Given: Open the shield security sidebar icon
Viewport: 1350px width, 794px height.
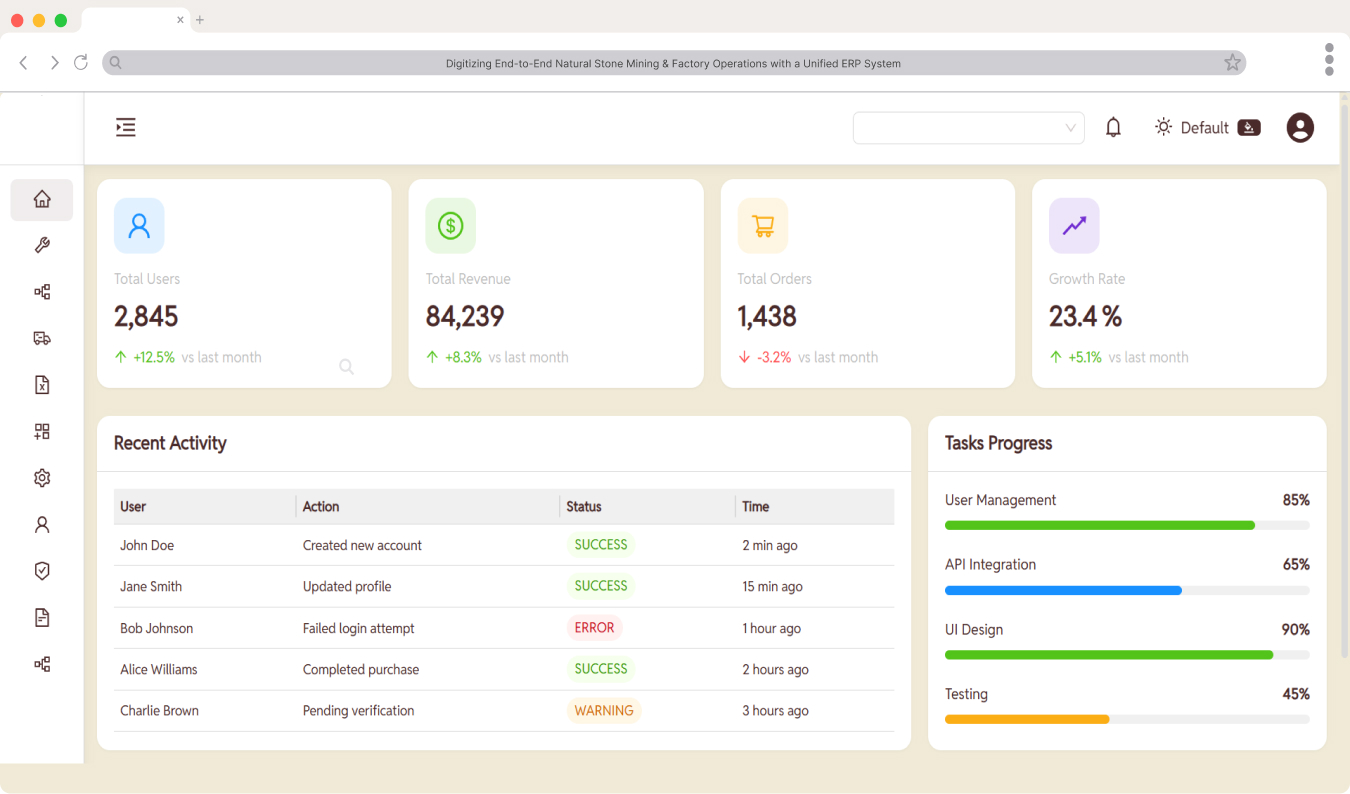Looking at the screenshot, I should click(x=42, y=571).
